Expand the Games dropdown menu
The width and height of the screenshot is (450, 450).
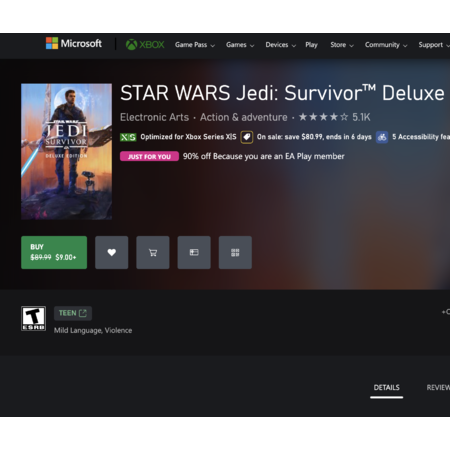(x=240, y=45)
